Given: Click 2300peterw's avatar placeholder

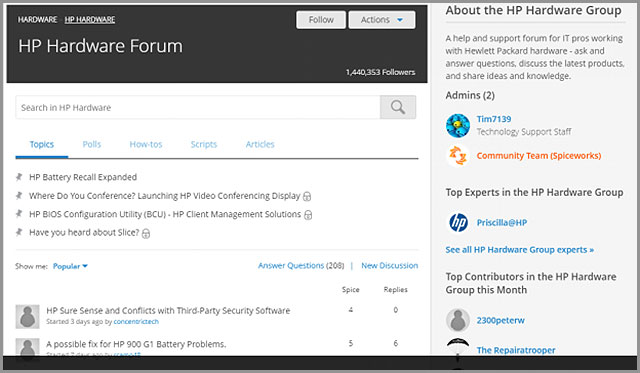Looking at the screenshot, I should click(x=458, y=320).
